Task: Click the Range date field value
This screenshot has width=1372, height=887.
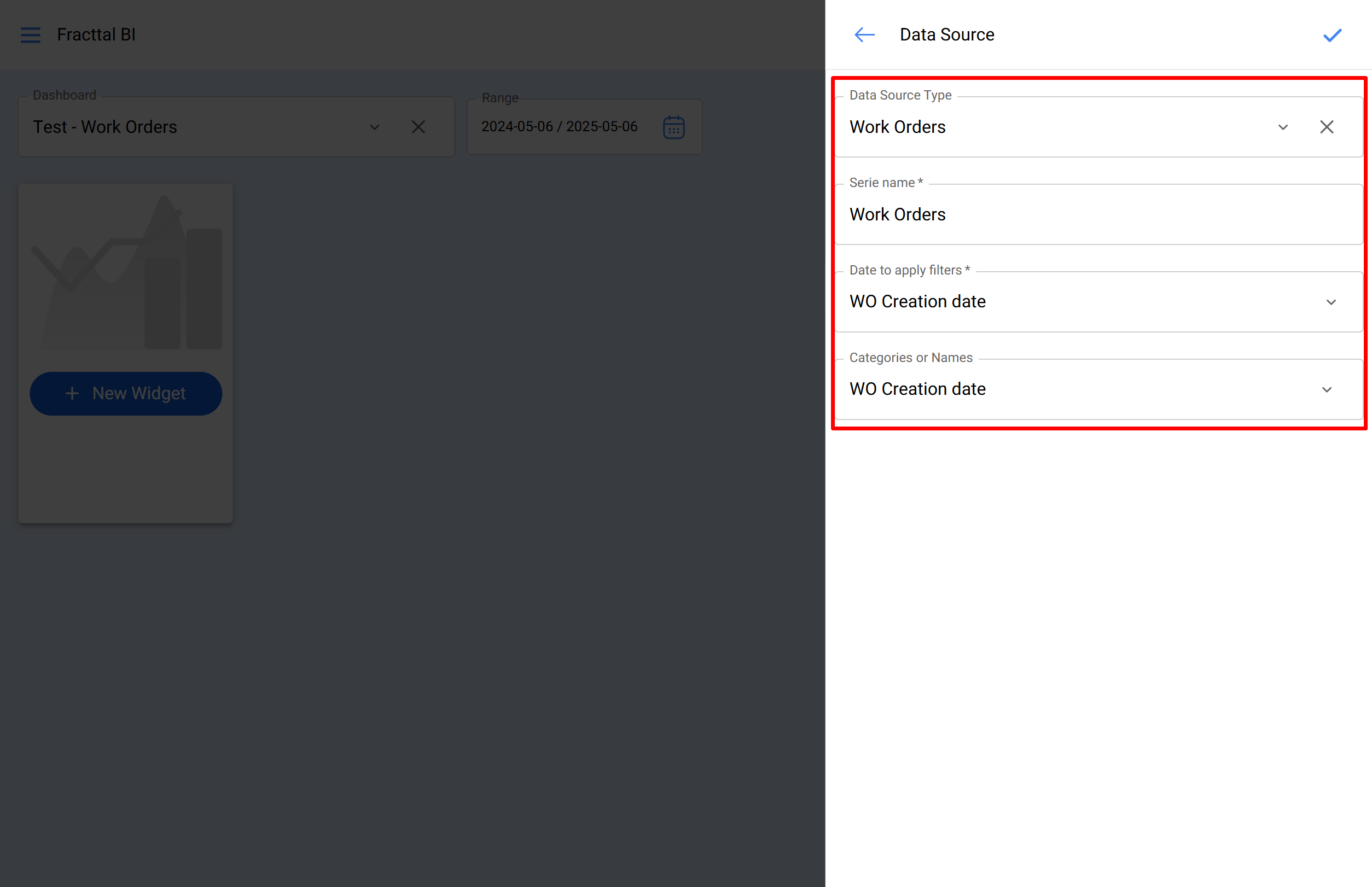Action: pyautogui.click(x=559, y=127)
